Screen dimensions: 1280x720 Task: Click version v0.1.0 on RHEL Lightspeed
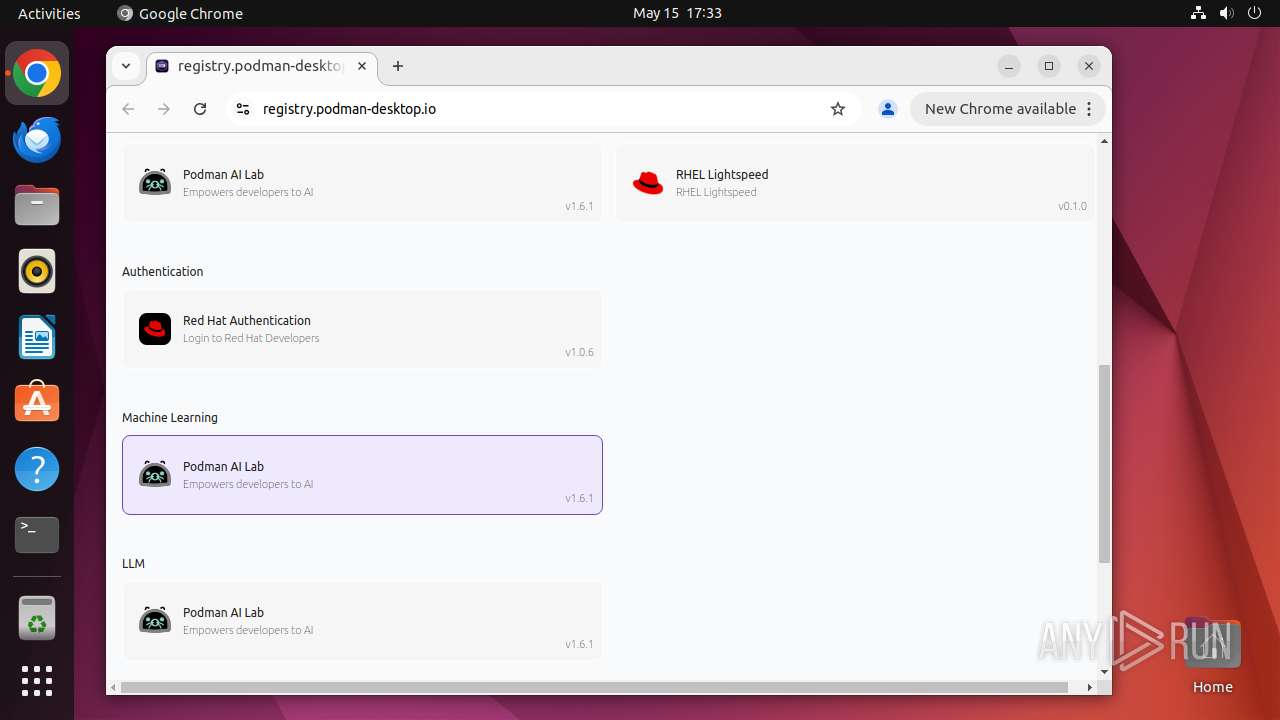tap(1072, 206)
